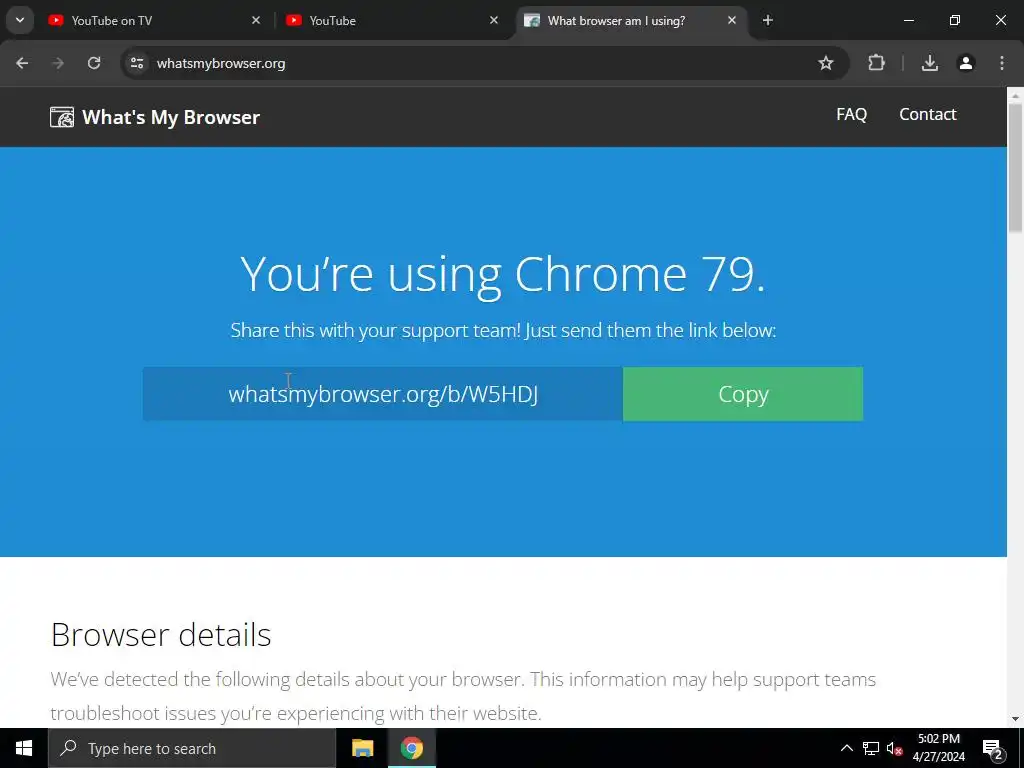Open the clock showing 5:02 PM

click(x=939, y=748)
